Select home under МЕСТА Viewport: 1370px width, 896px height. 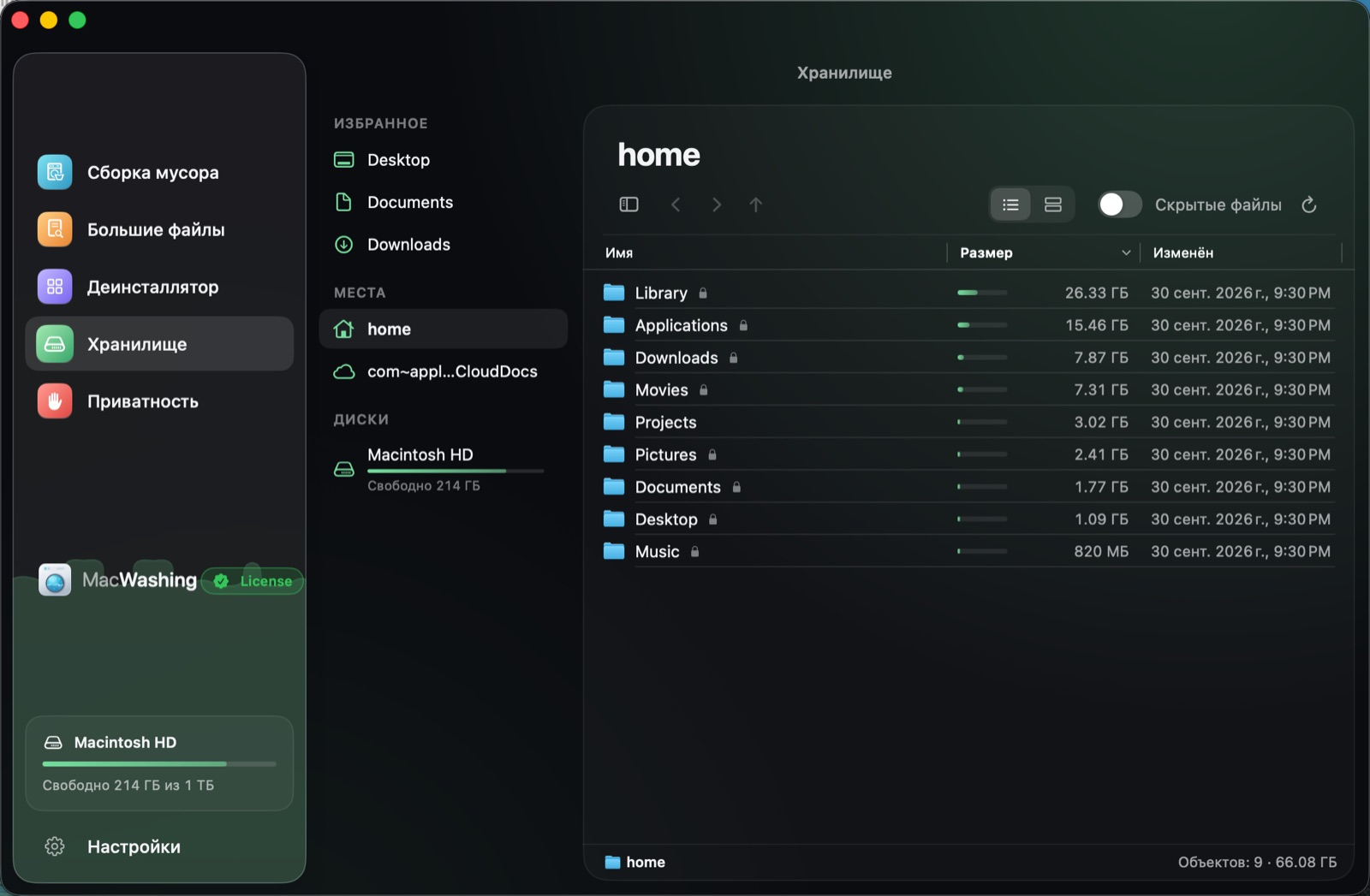[x=444, y=329]
